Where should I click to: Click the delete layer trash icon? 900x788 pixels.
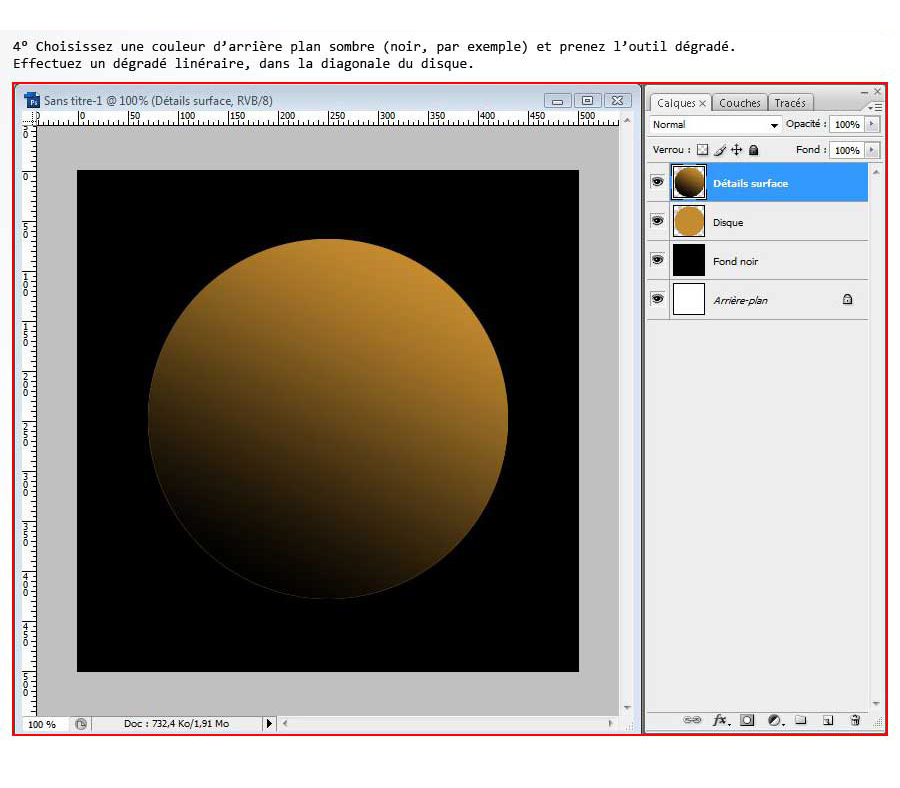855,720
